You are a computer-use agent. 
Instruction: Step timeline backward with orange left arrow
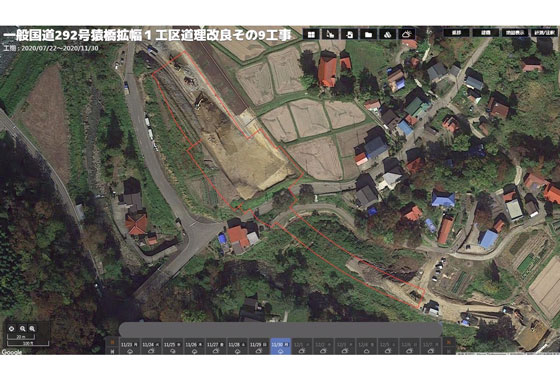tap(112, 342)
